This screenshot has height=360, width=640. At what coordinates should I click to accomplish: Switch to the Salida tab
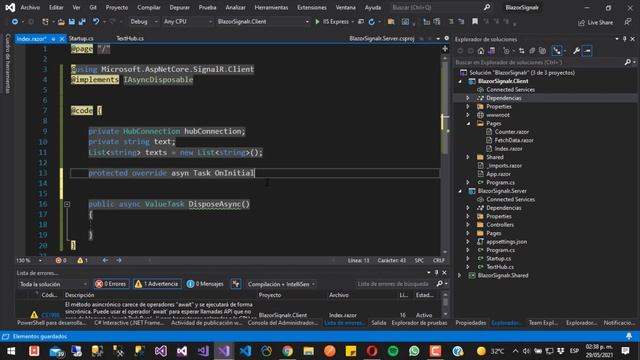pyautogui.click(x=379, y=323)
